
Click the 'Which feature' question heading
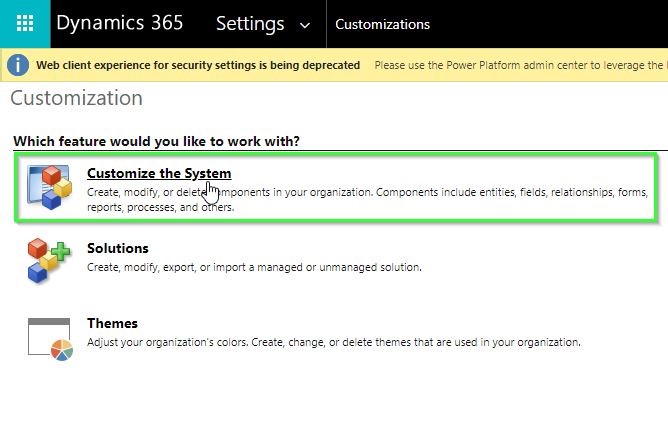click(156, 141)
